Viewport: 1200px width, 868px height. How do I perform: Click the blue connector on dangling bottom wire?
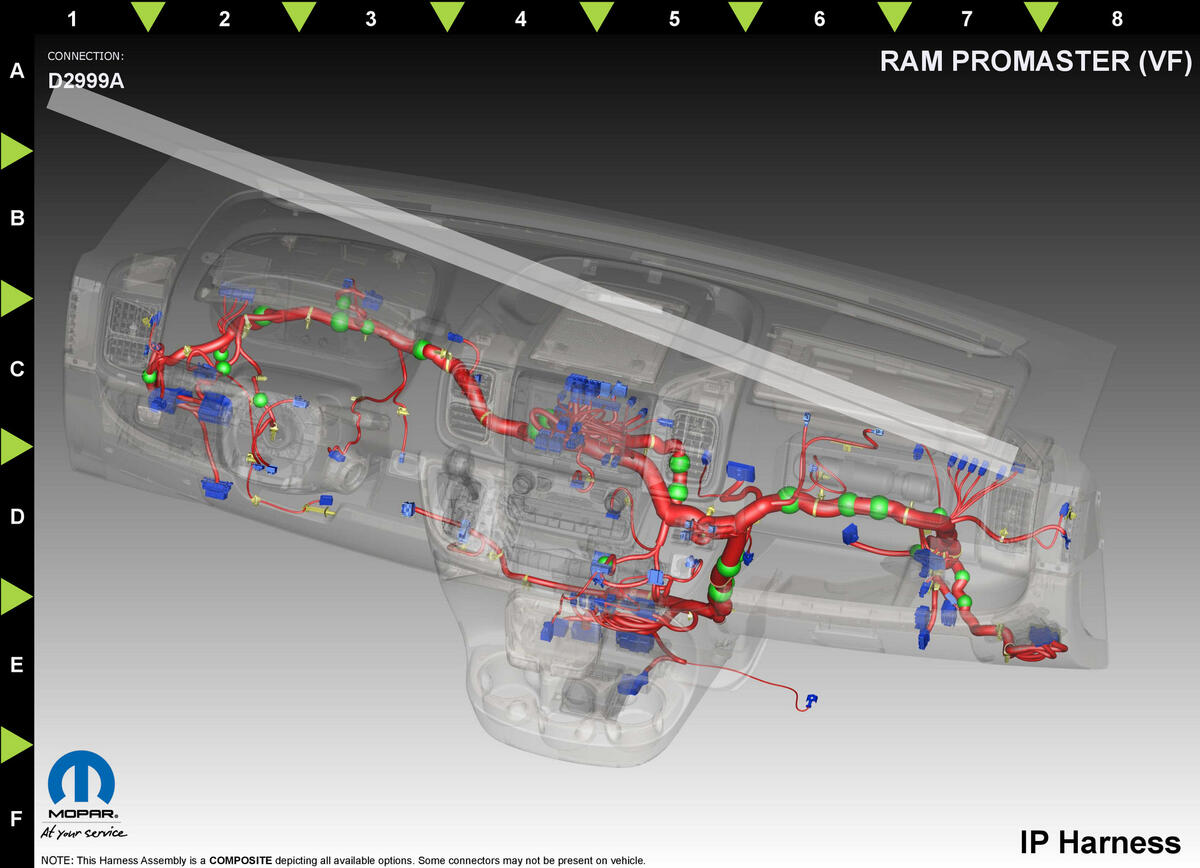click(x=811, y=699)
